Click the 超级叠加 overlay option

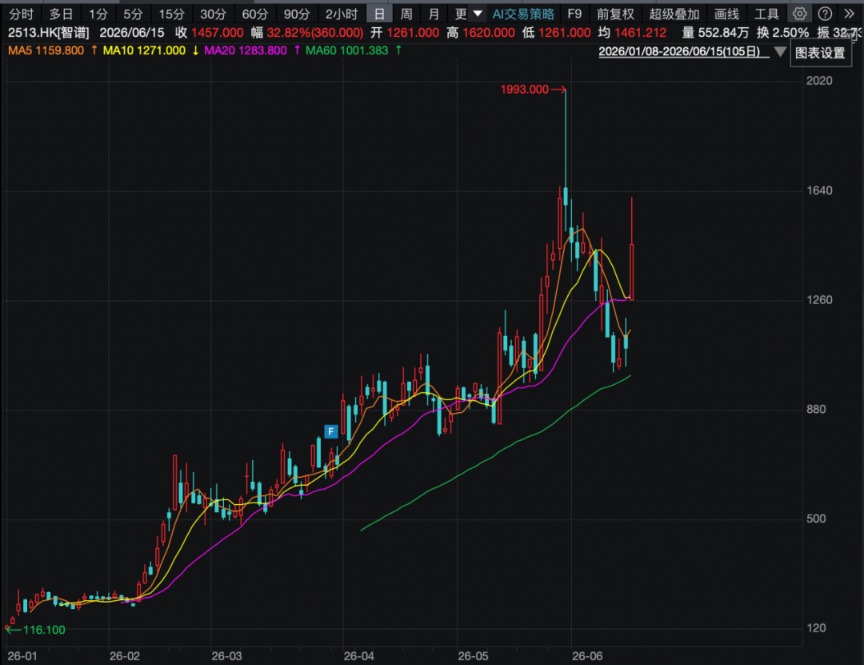(x=674, y=14)
